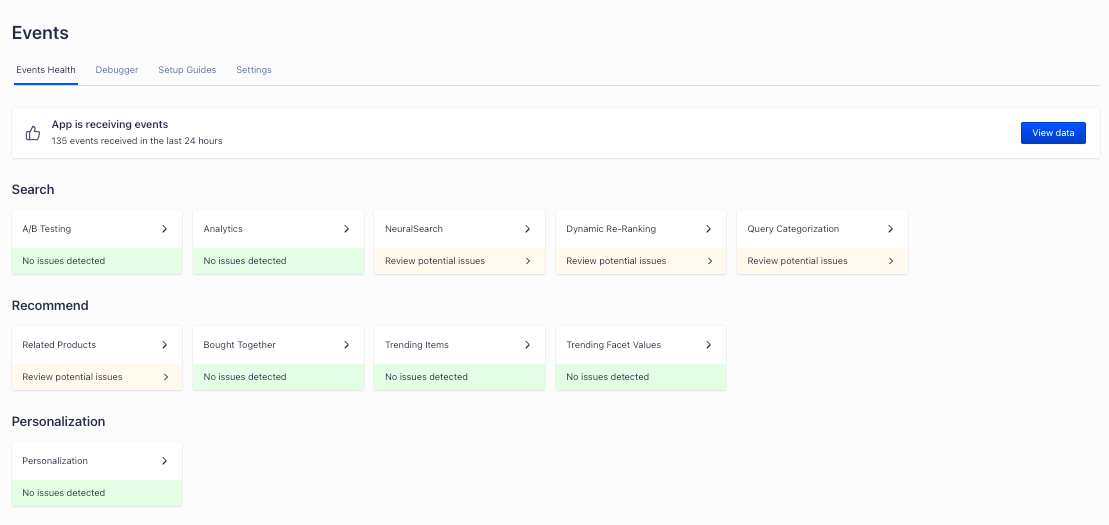Click the Analytics No issues detected status

[245, 261]
